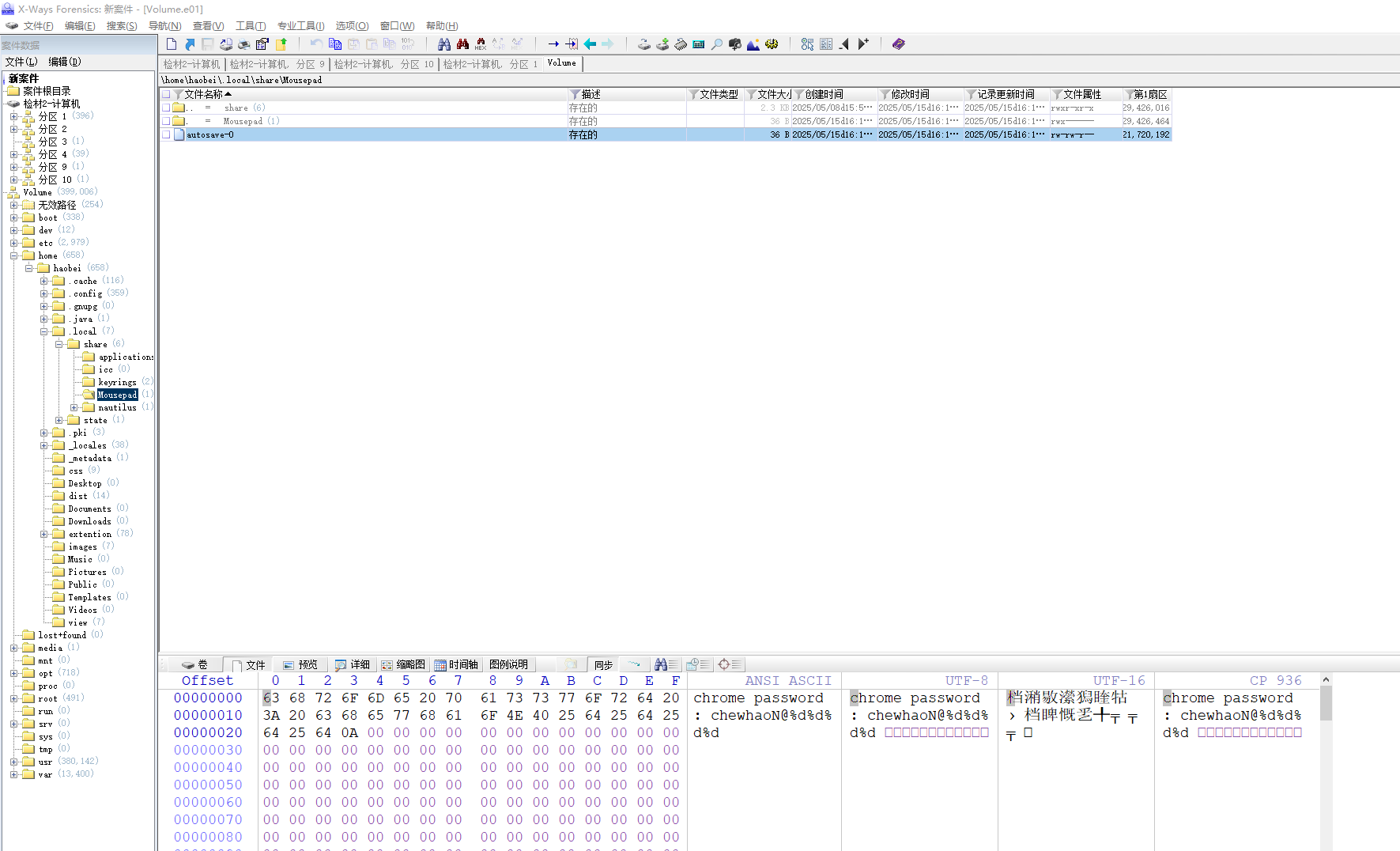Toggle the select-all checkbox in file list header
This screenshot has height=851, width=1400.
(x=166, y=94)
